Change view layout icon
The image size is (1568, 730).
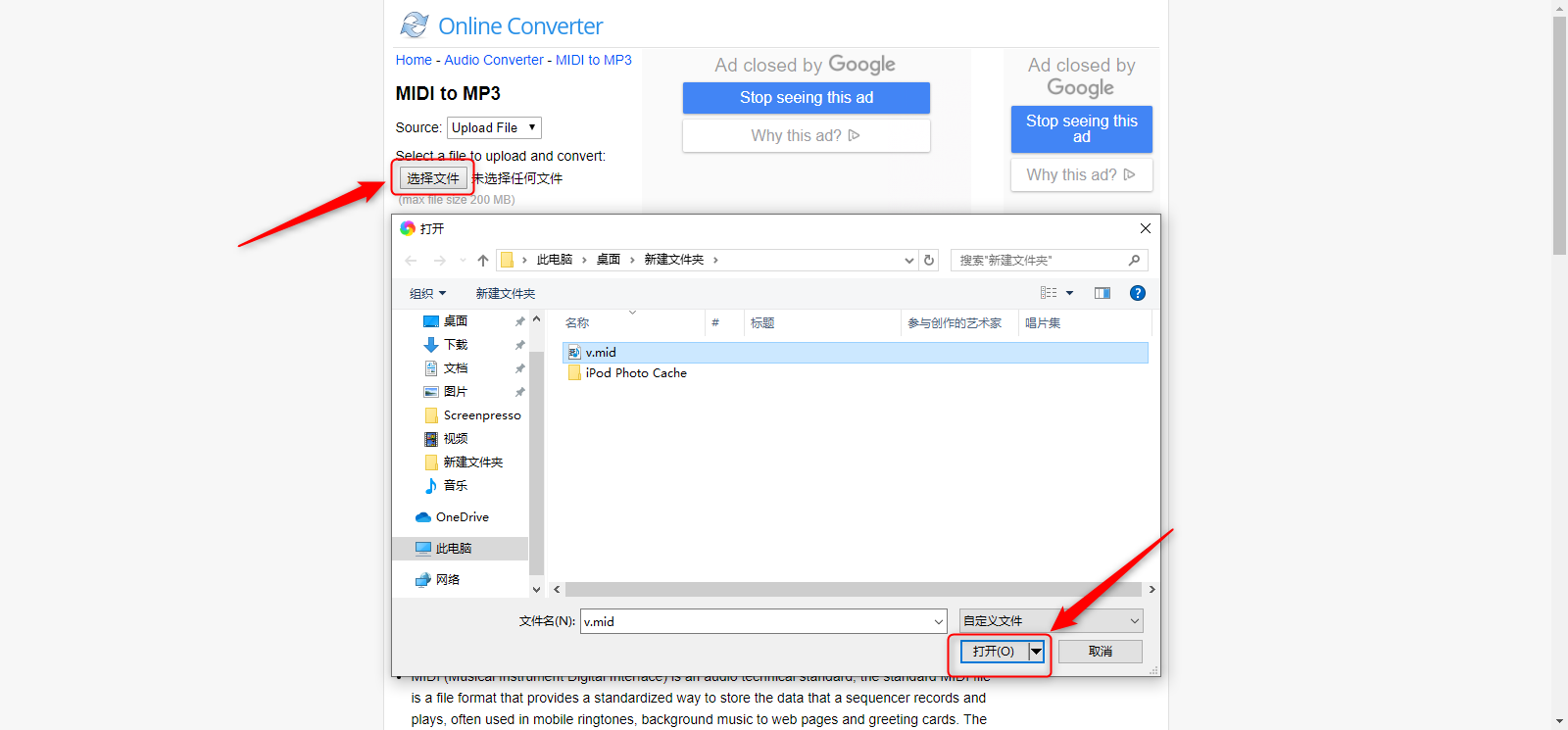pyautogui.click(x=1049, y=293)
